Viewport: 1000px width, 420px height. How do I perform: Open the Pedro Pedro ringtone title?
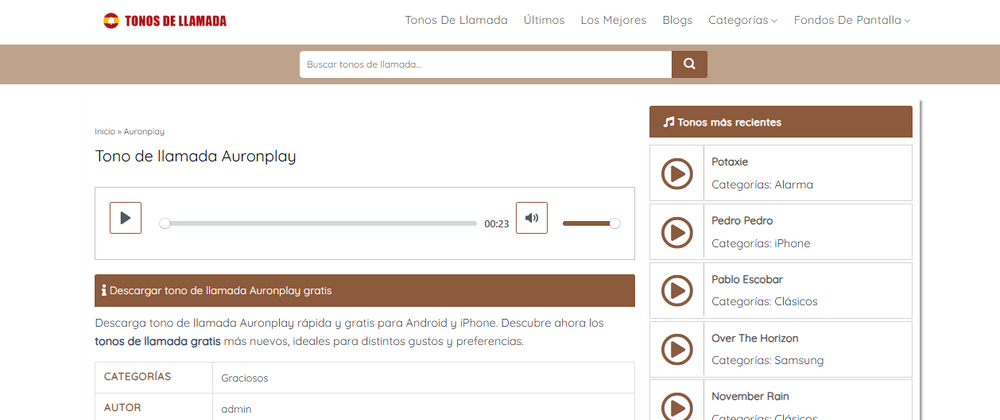(742, 221)
